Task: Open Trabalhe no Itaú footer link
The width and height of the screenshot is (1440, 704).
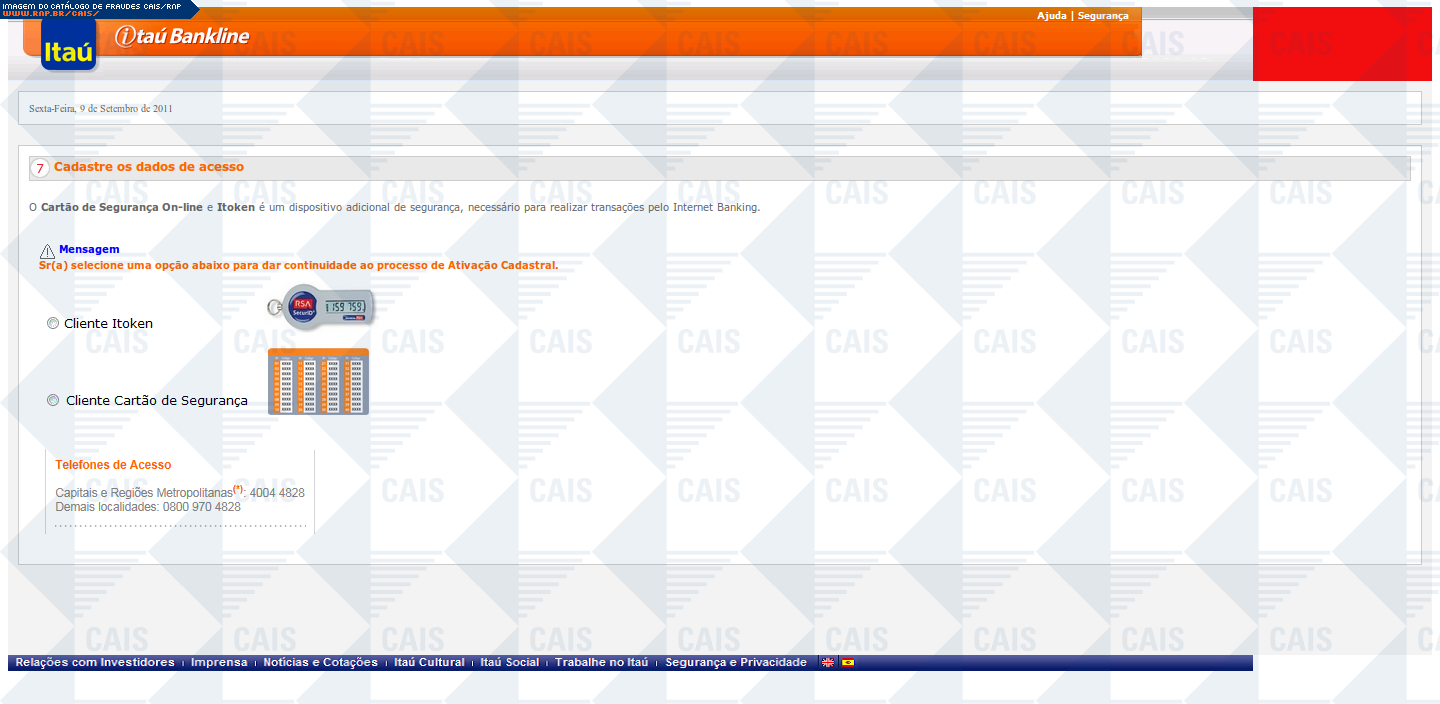Action: tap(601, 662)
